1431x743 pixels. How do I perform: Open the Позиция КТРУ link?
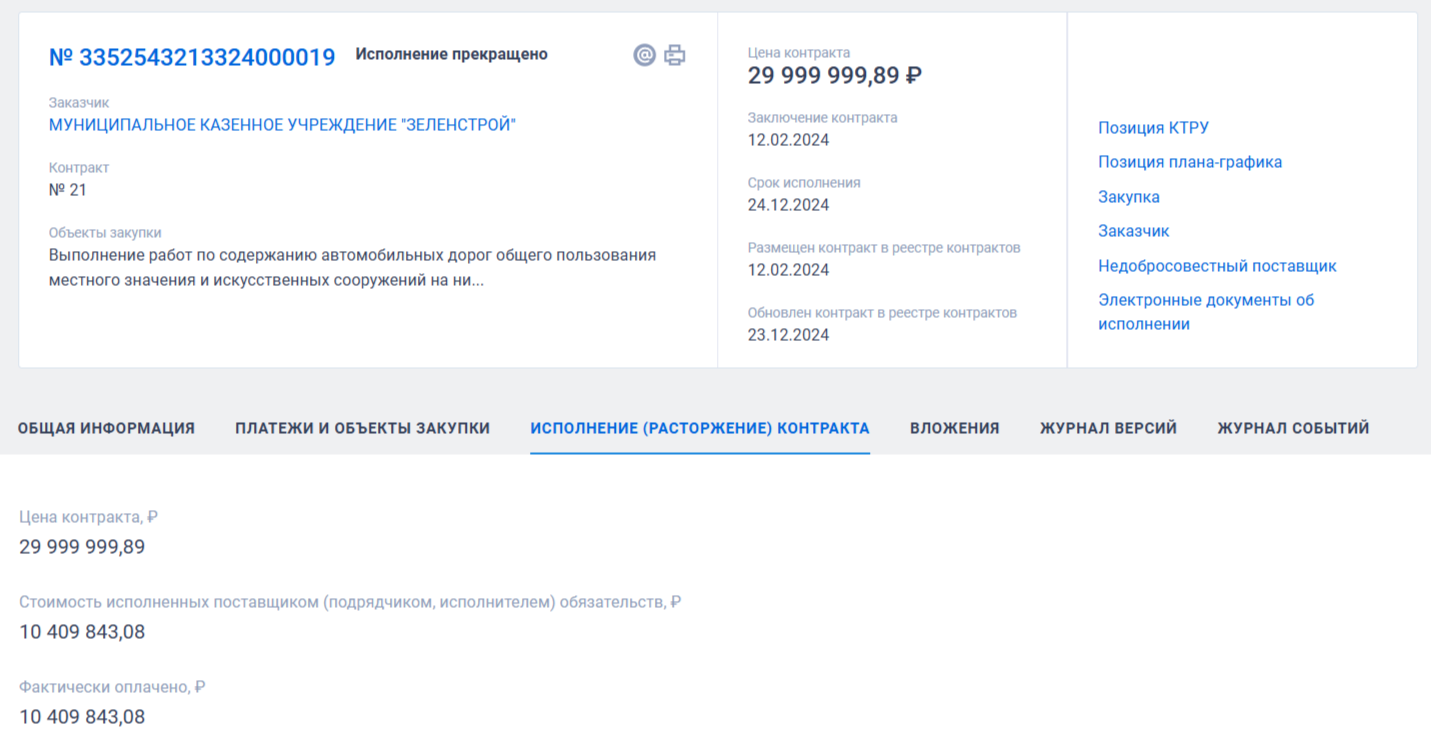(1154, 128)
